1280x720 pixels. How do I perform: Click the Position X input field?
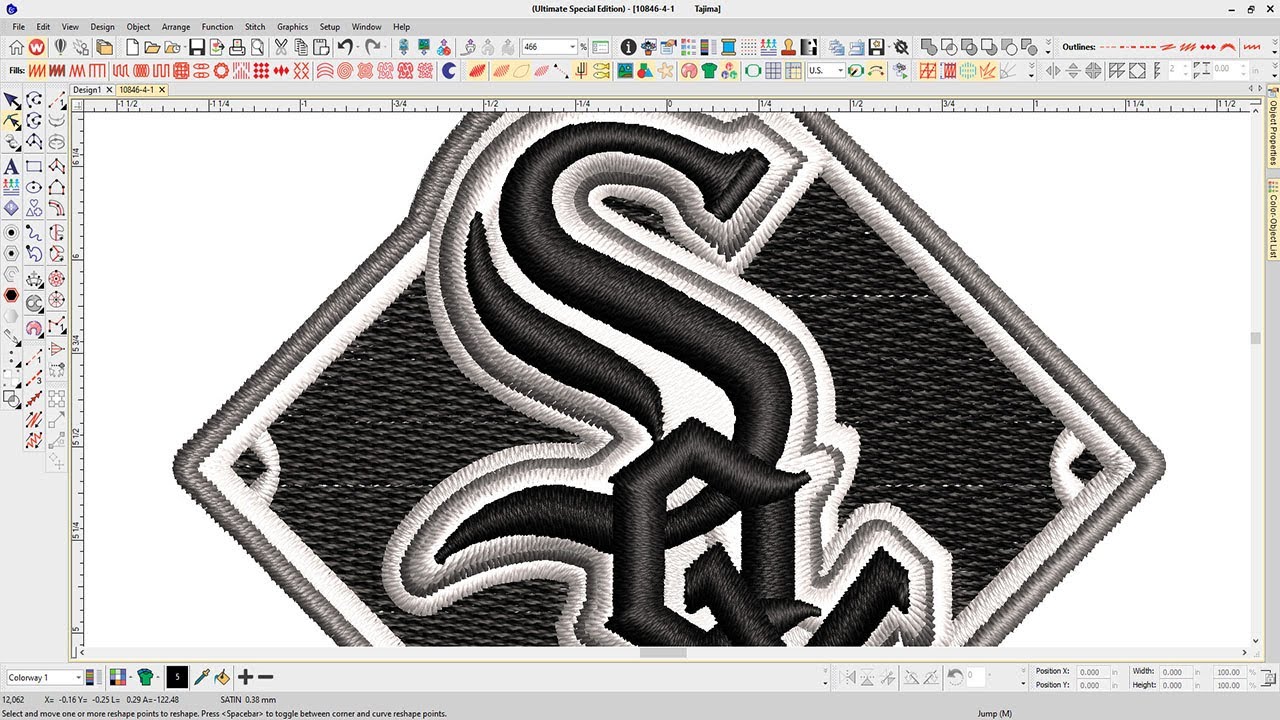[x=1091, y=672]
